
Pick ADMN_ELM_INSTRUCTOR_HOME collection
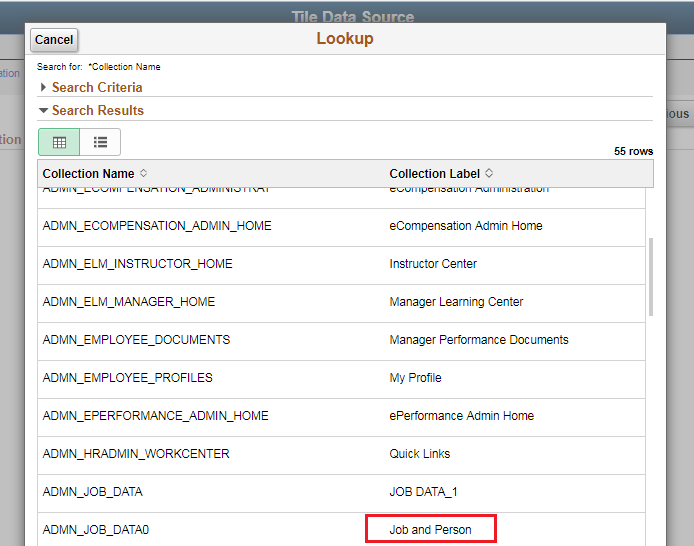pos(137,264)
